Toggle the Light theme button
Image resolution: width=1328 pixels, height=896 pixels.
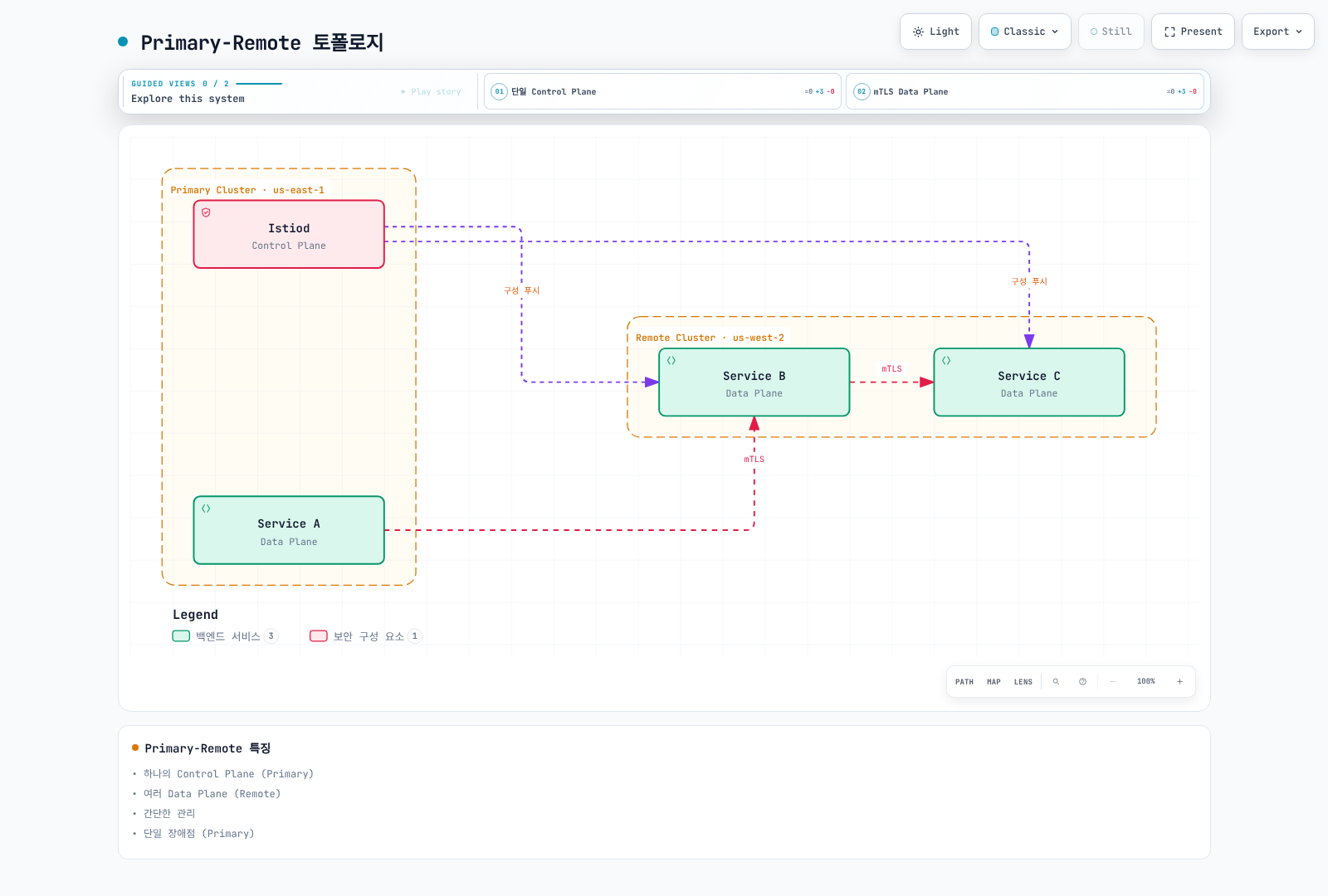[935, 32]
